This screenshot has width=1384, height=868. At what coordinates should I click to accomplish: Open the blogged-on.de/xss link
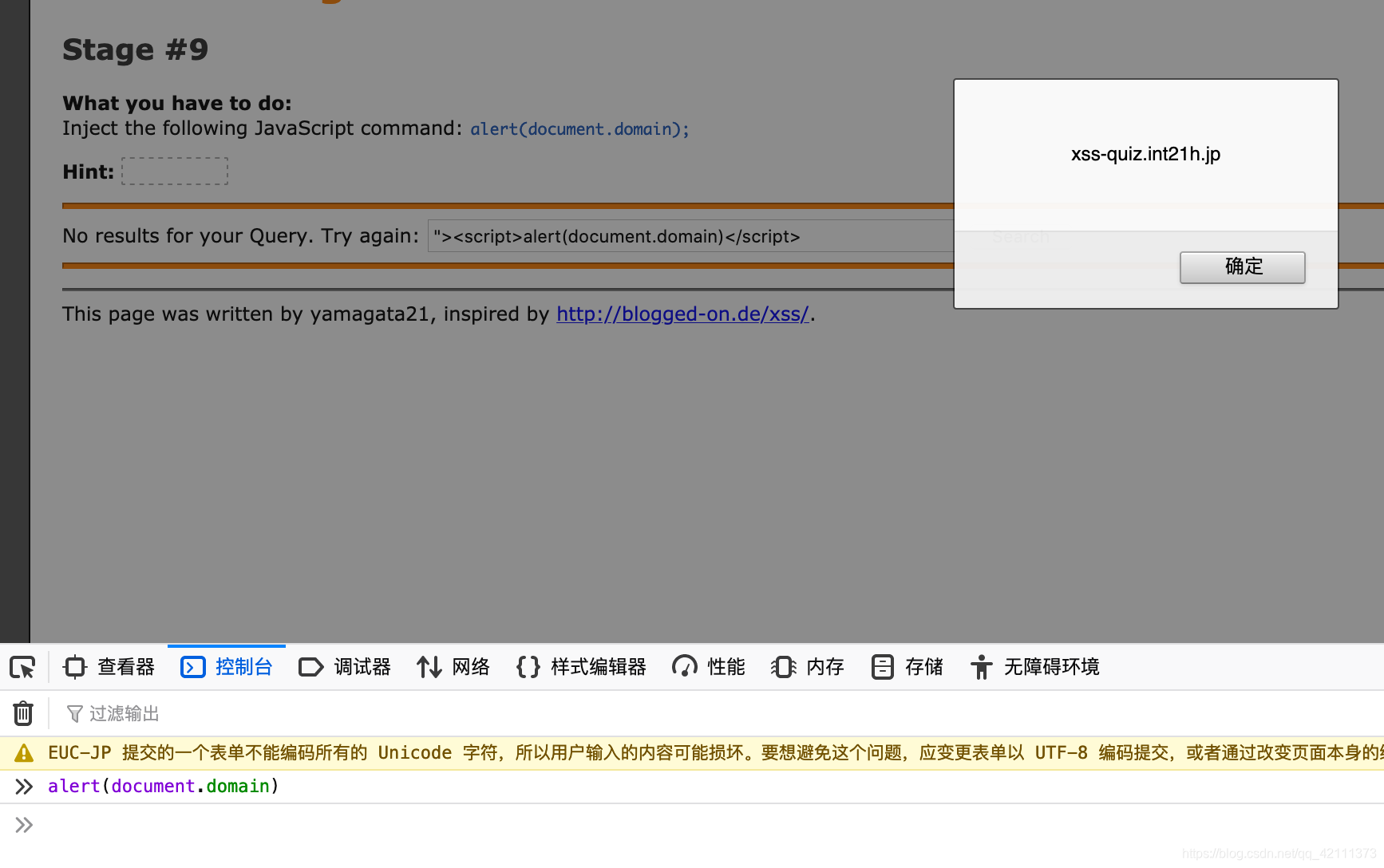(x=682, y=314)
